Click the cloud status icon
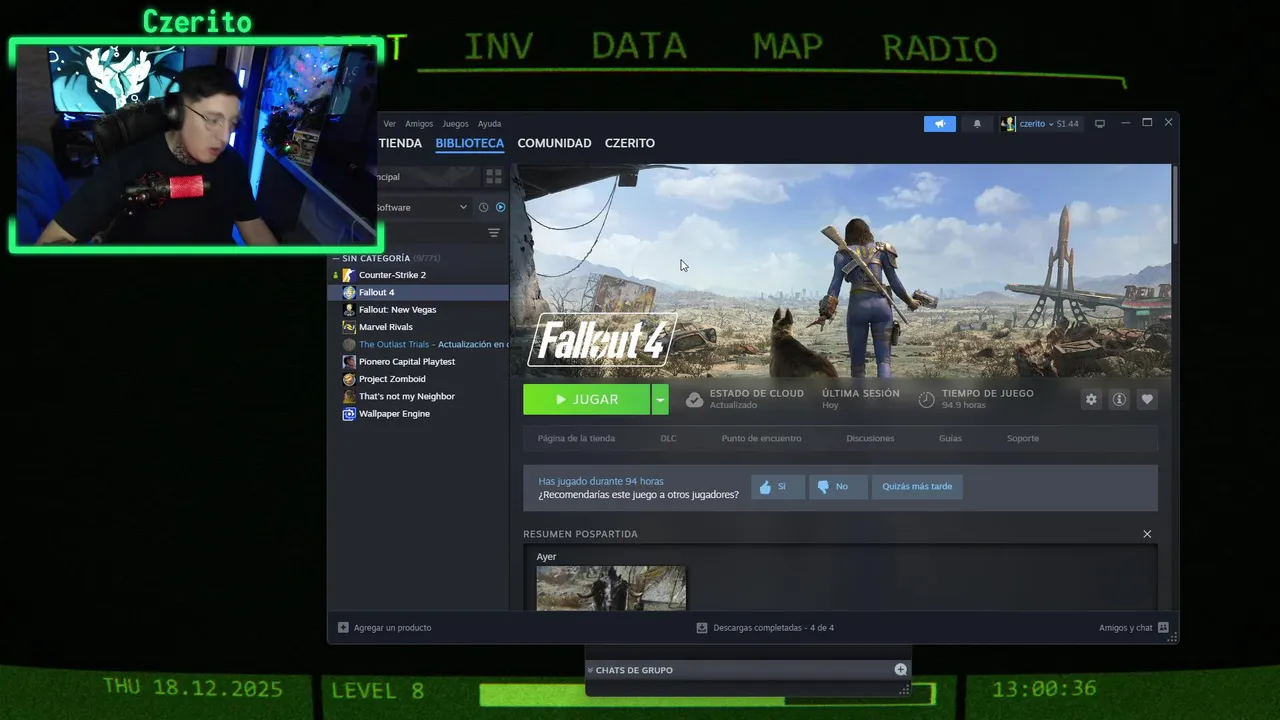This screenshot has height=720, width=1280. (694, 400)
